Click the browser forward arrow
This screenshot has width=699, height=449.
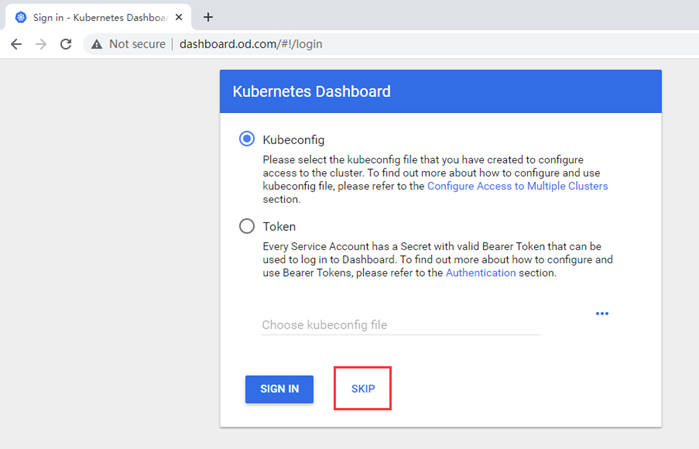41,44
